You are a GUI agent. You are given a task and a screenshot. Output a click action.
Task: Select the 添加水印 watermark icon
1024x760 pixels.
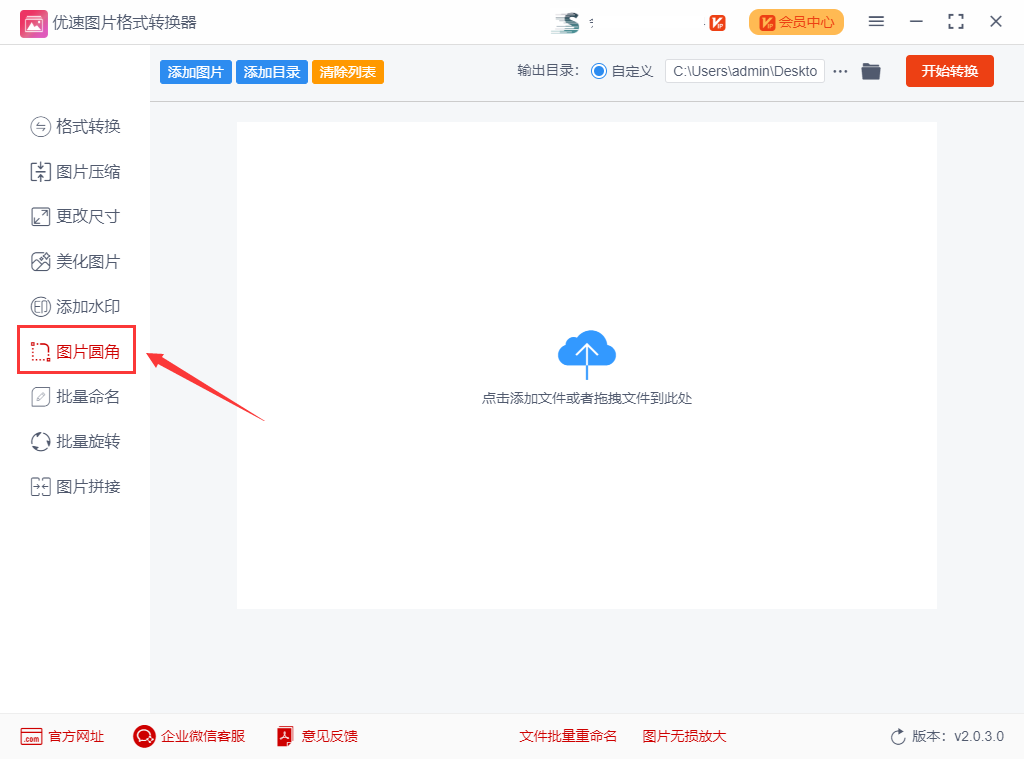(40, 307)
